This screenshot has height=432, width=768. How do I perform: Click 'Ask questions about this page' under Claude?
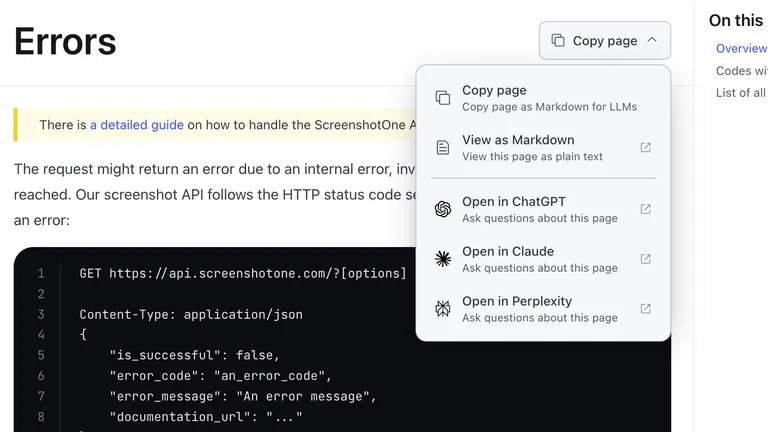pos(540,268)
